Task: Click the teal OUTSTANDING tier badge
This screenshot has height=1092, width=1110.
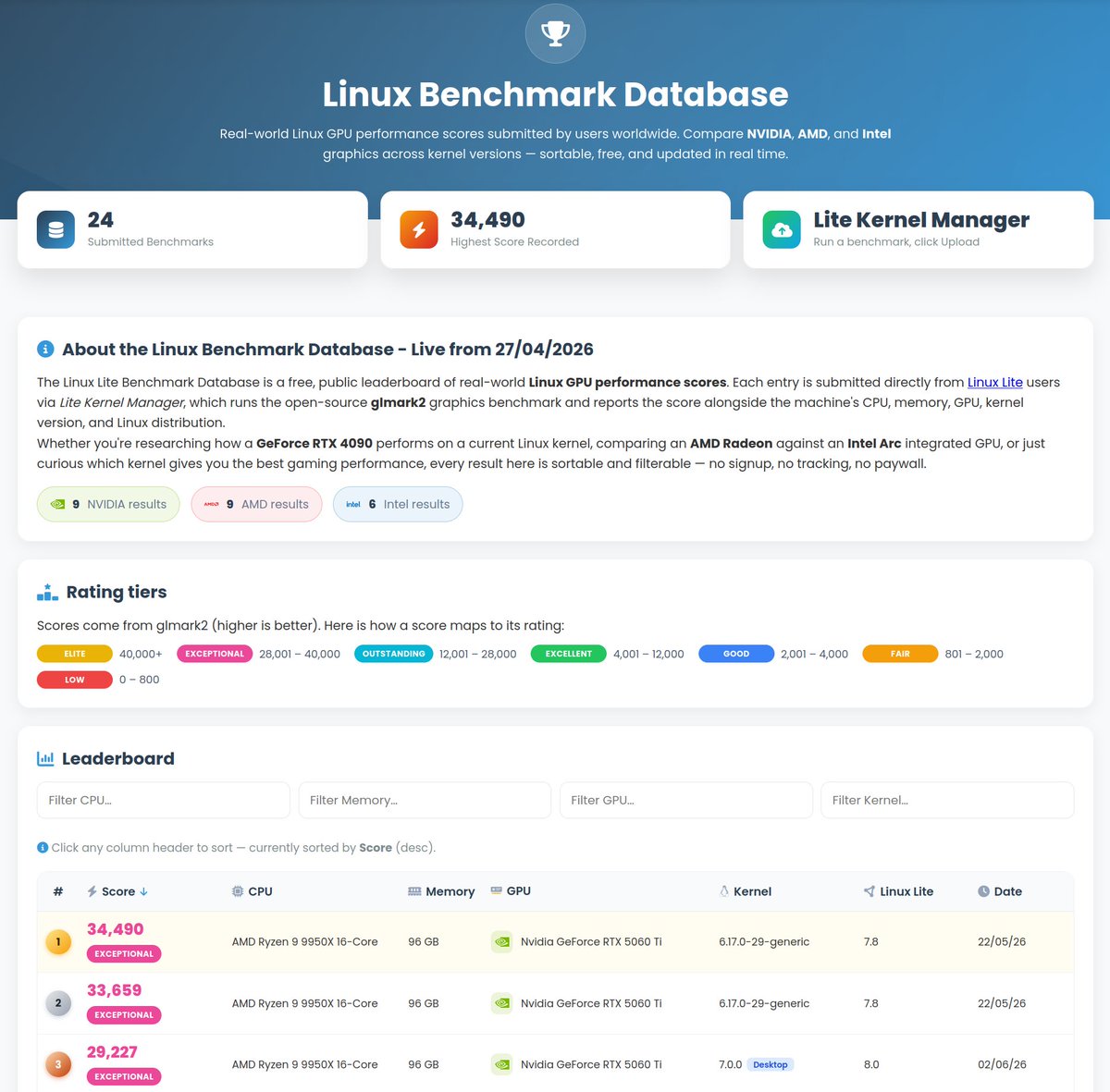Action: pyautogui.click(x=394, y=654)
